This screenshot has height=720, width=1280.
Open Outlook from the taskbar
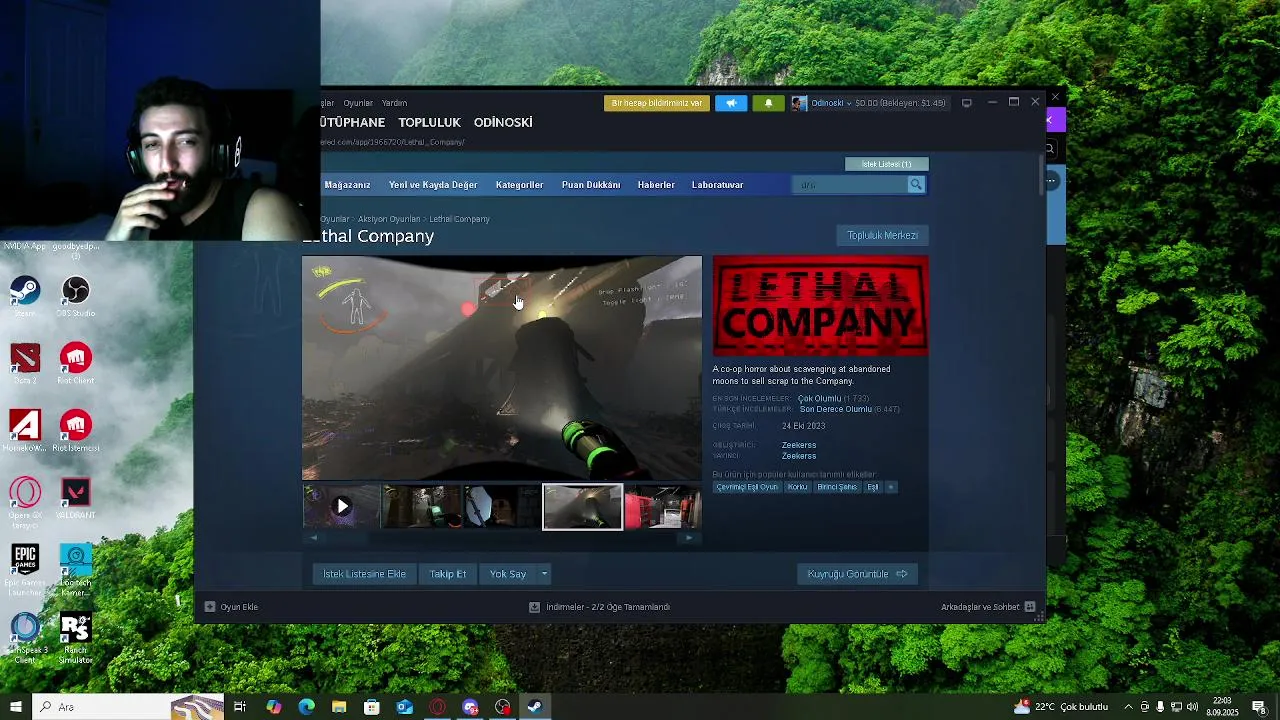pos(404,707)
